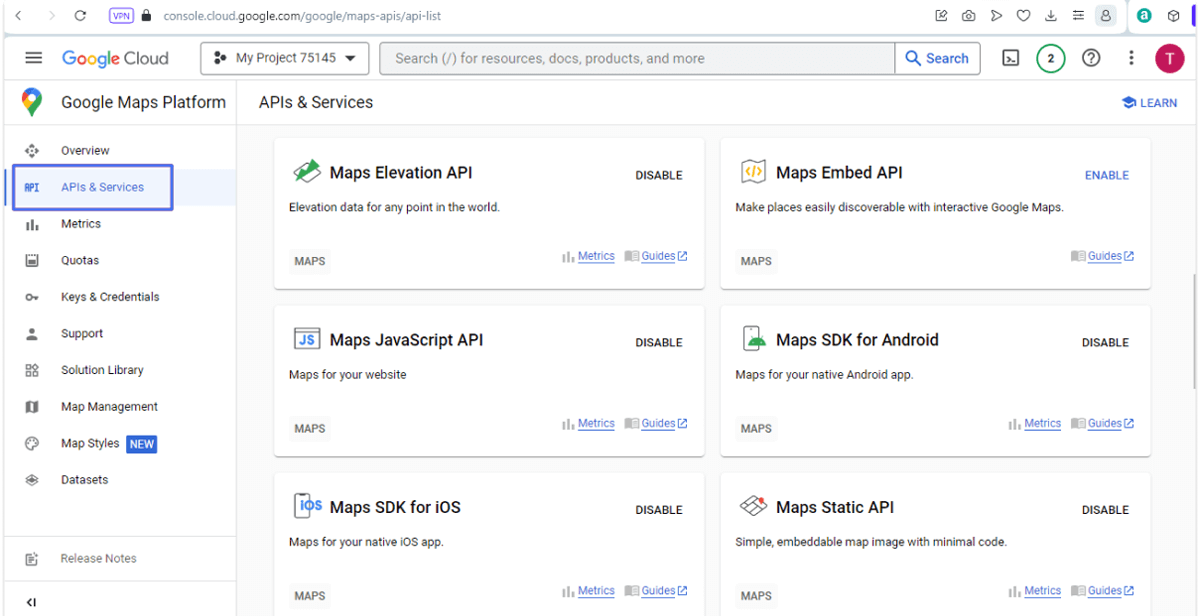Open the Cloud Shell terminal icon
The width and height of the screenshot is (1200, 616).
(1011, 58)
